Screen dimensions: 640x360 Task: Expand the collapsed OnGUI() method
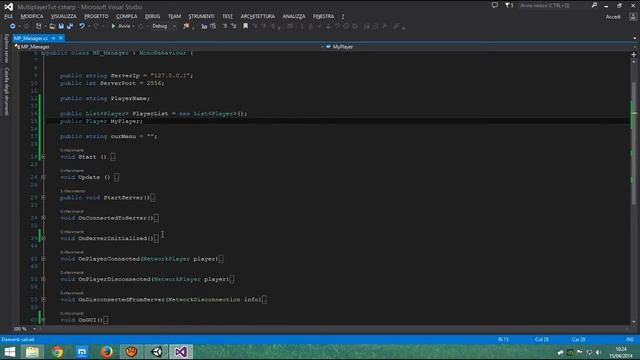pos(43,320)
